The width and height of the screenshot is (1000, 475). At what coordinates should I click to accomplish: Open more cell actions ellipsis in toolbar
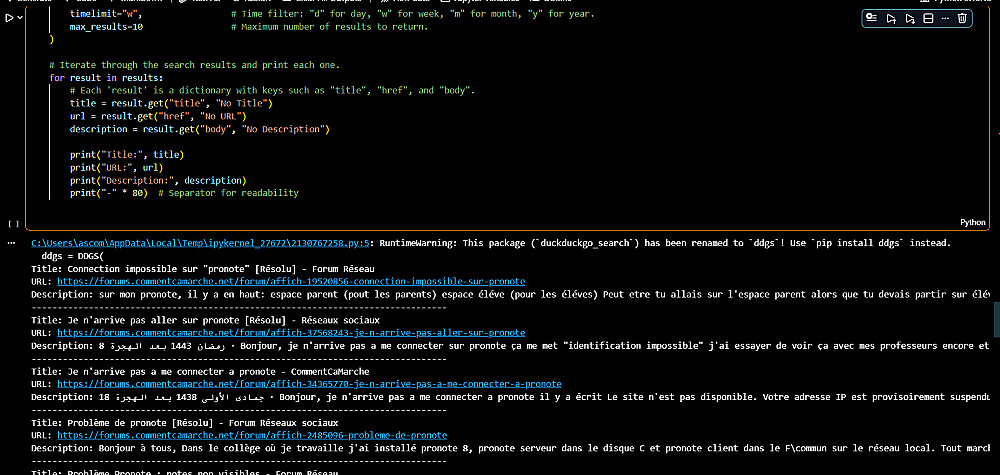(x=945, y=18)
